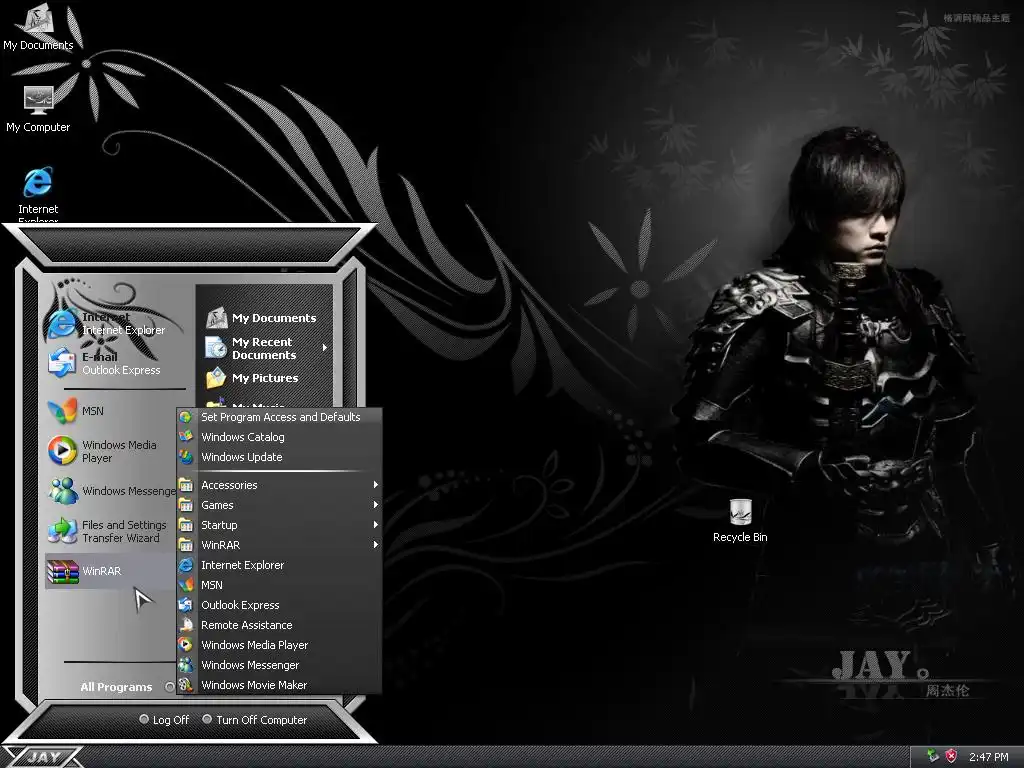Open Windows Messenger in left Start pane
The height and width of the screenshot is (768, 1024).
[111, 490]
